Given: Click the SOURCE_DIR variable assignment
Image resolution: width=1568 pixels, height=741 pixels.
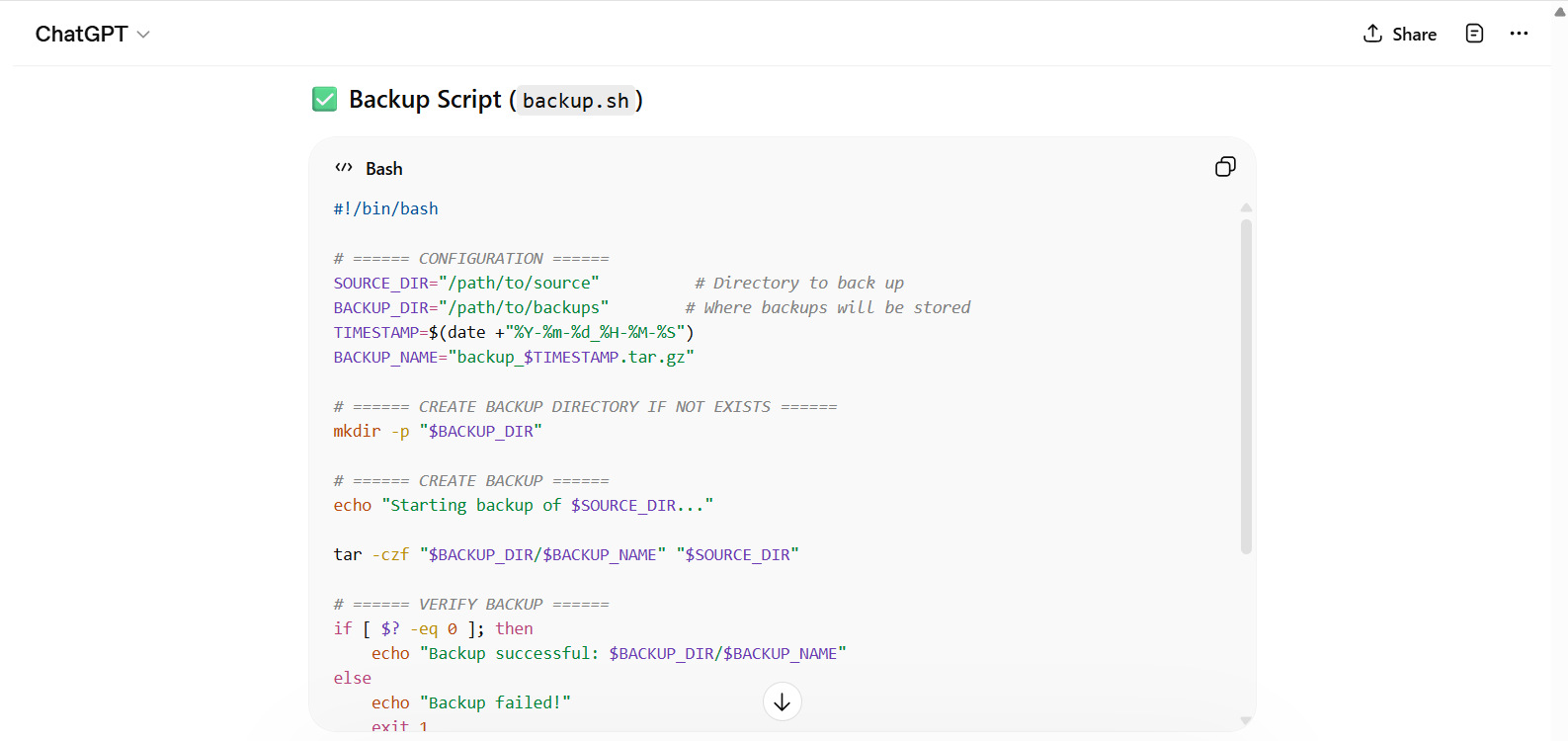Looking at the screenshot, I should click(465, 283).
